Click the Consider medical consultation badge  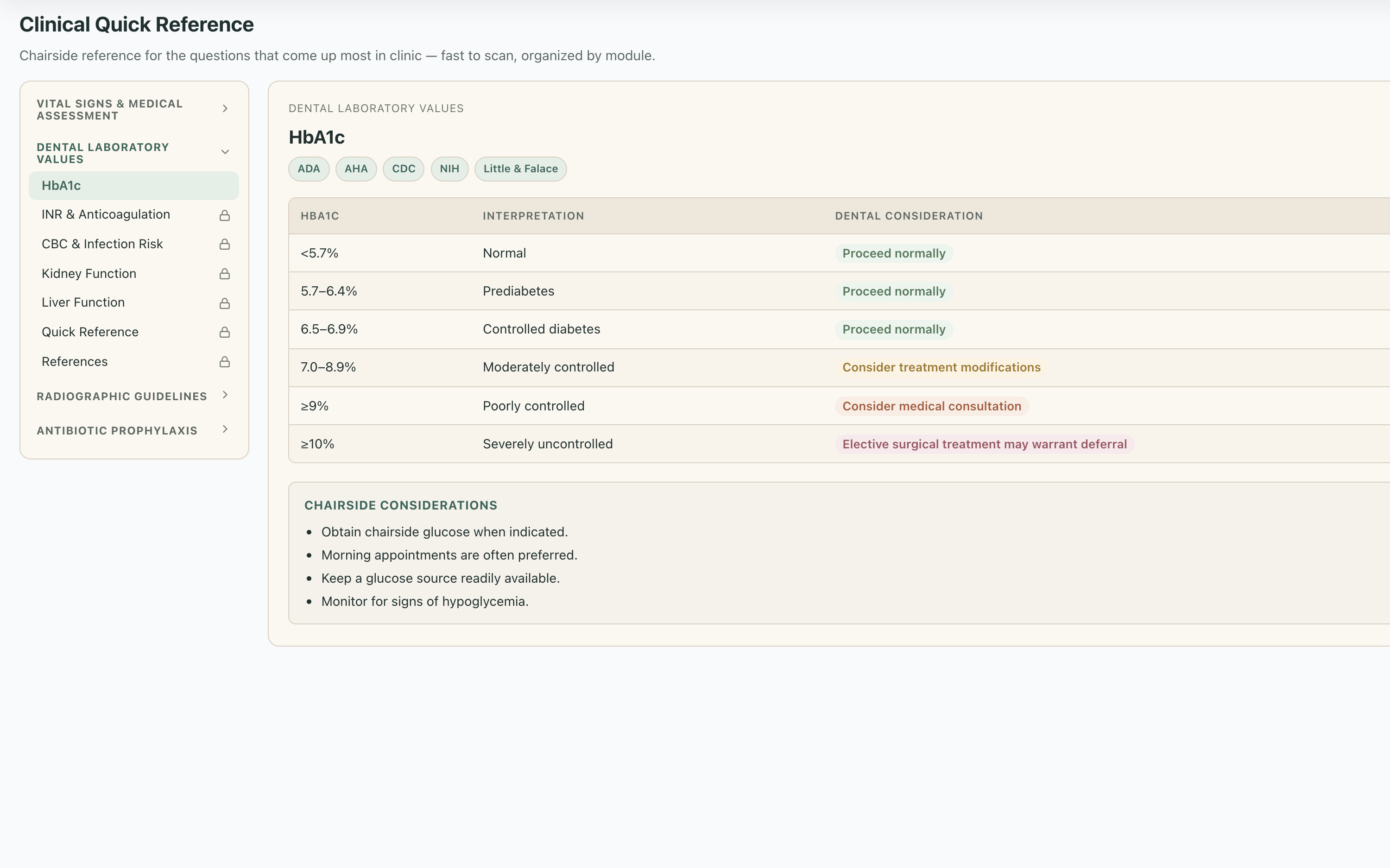click(x=931, y=406)
